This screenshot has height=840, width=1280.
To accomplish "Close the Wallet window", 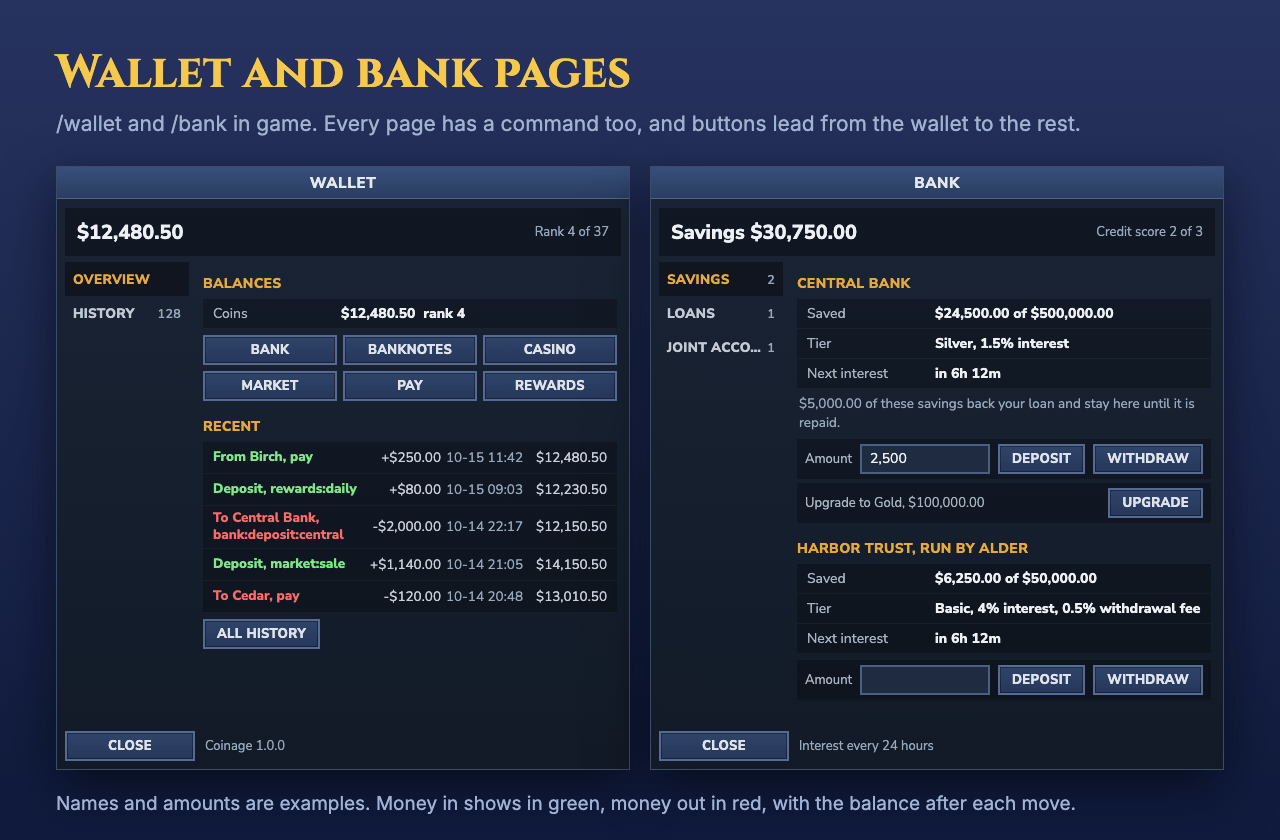I will click(x=130, y=746).
